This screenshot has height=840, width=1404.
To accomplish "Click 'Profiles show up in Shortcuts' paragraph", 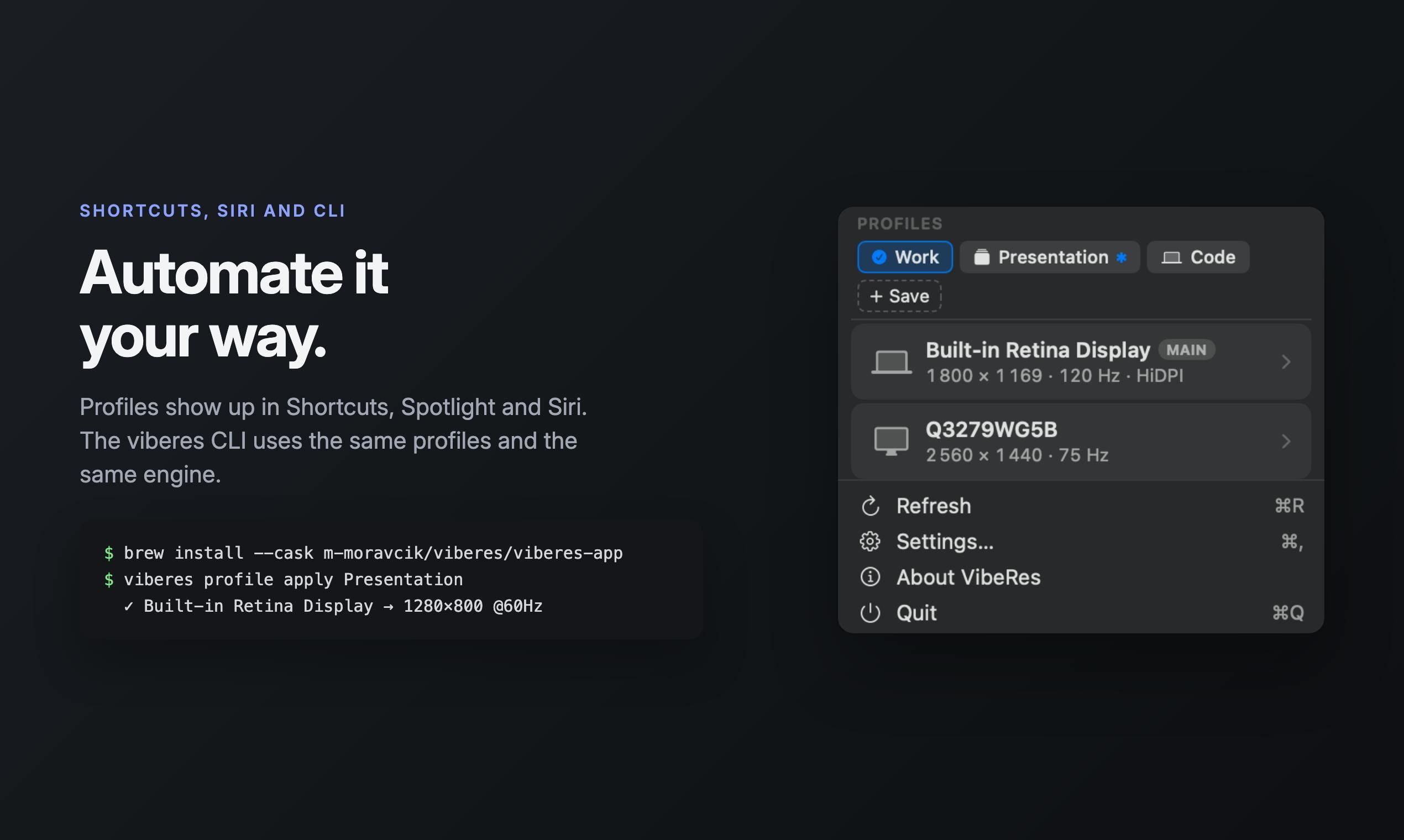I will pyautogui.click(x=333, y=441).
